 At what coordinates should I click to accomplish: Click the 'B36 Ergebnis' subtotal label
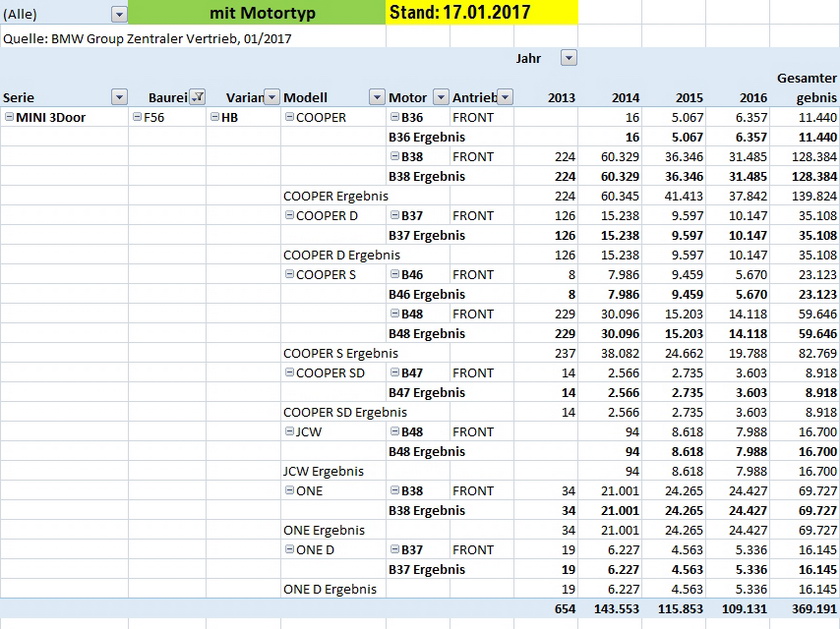(x=427, y=137)
